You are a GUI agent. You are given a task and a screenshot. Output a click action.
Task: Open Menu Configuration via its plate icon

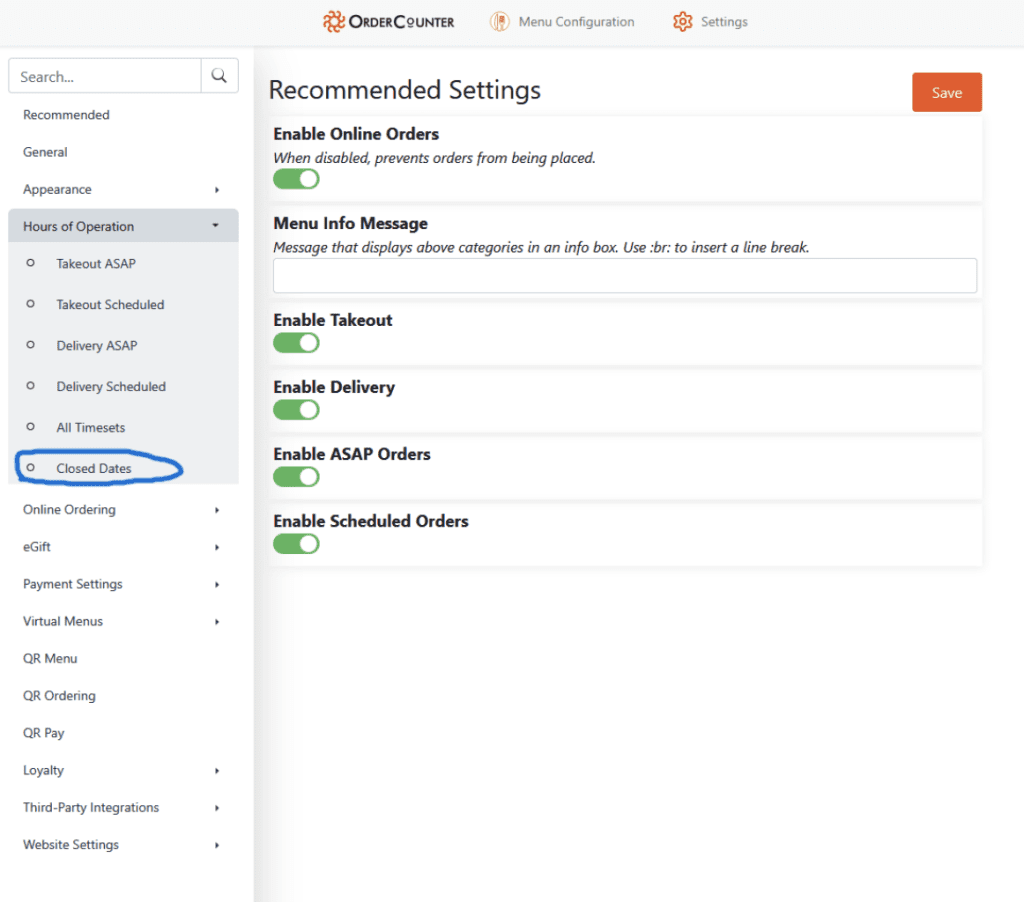point(500,22)
